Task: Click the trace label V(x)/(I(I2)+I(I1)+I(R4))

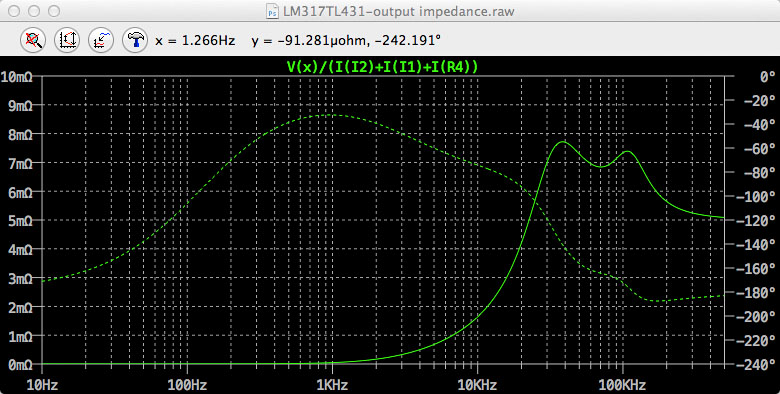Action: tap(383, 66)
